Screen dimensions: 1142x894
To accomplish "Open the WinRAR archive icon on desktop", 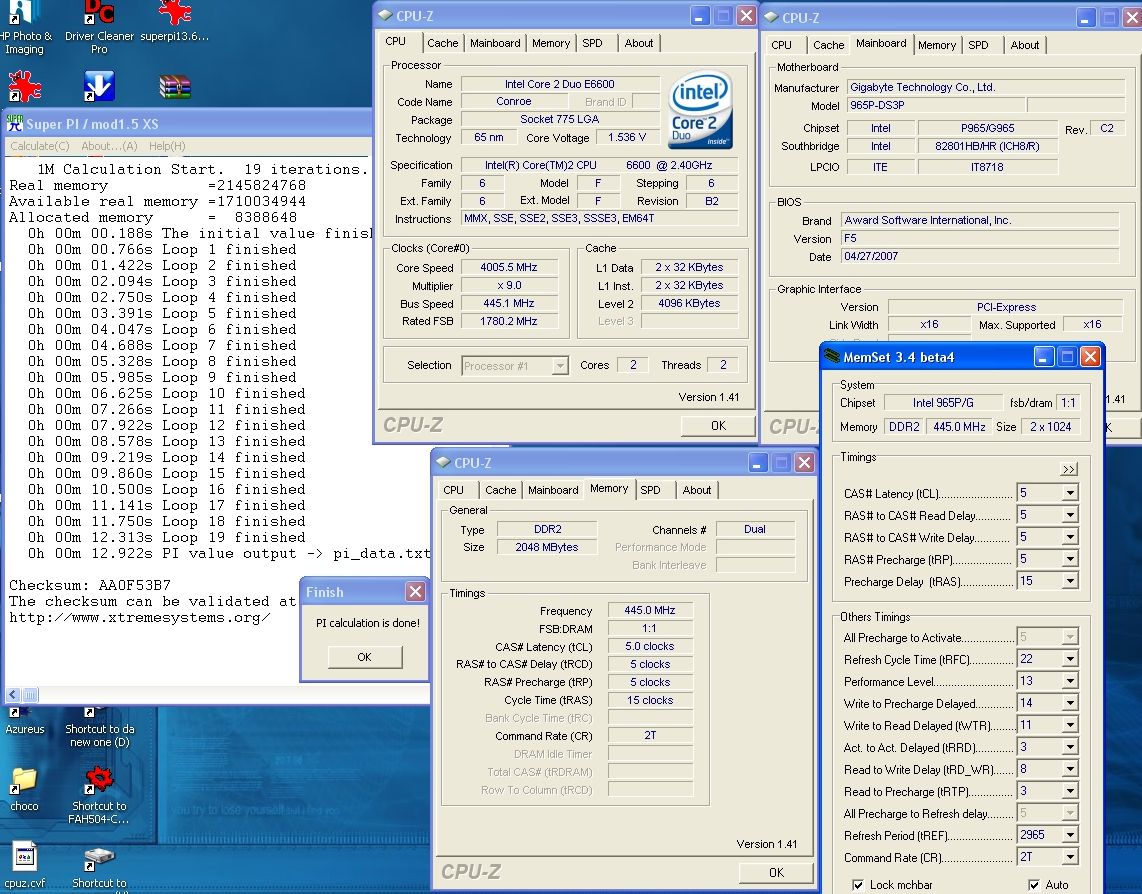I will (x=175, y=87).
